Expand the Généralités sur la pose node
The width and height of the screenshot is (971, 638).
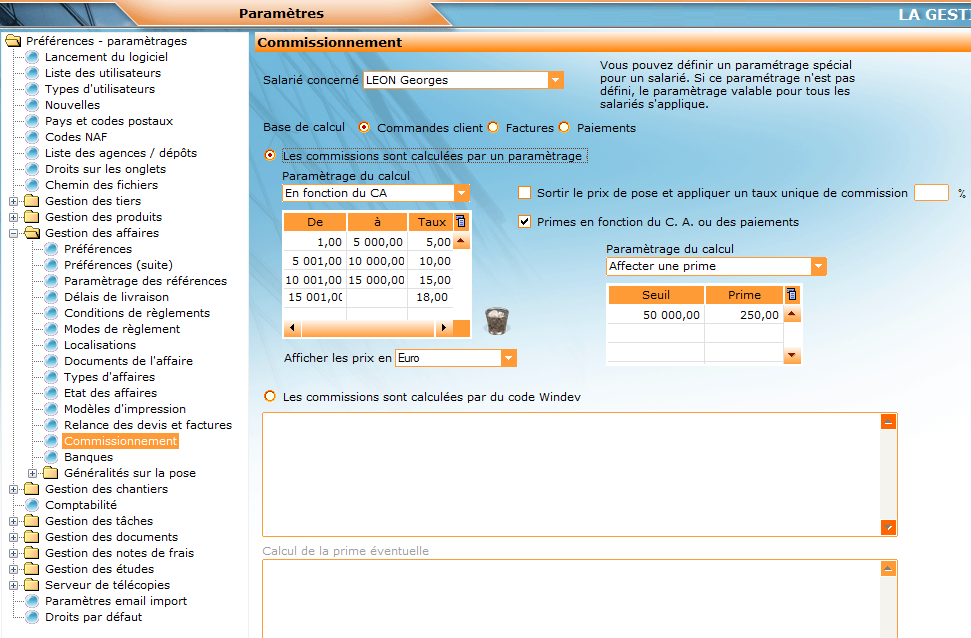click(x=32, y=473)
